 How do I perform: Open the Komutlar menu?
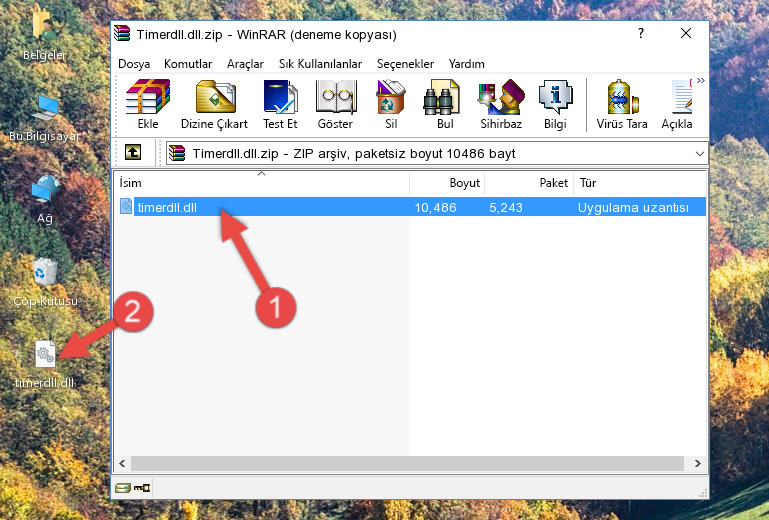[188, 64]
